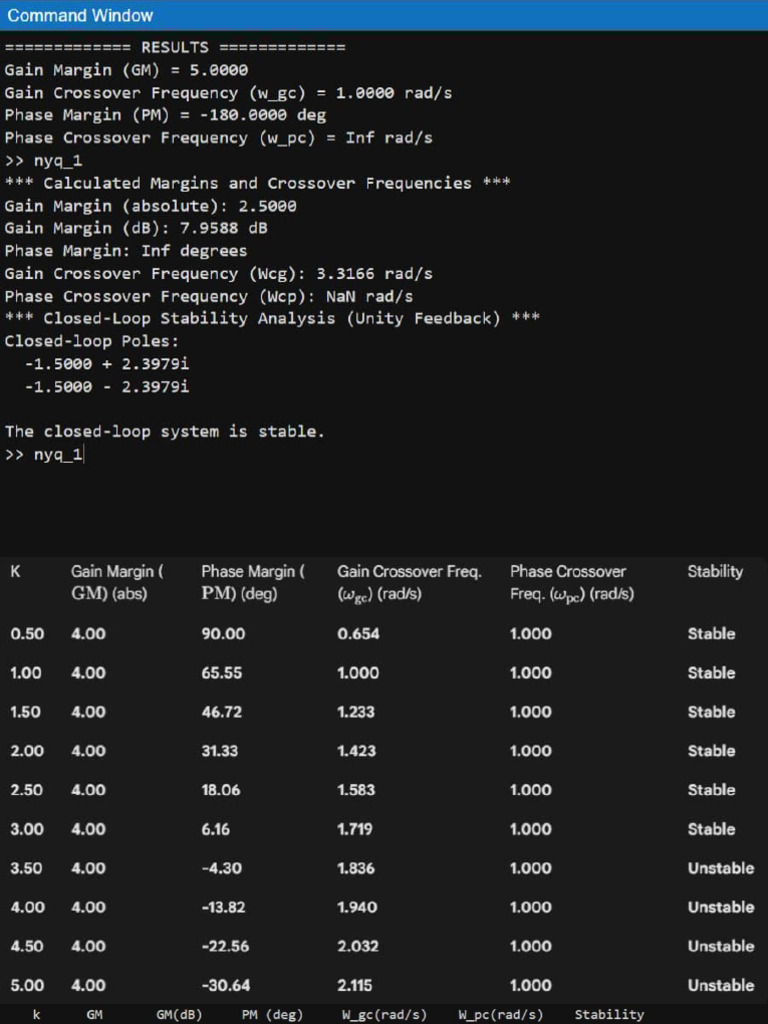Click 'Unstable' in the K 5.00 row
Screen dimensions: 768x1024
pyautogui.click(x=721, y=985)
